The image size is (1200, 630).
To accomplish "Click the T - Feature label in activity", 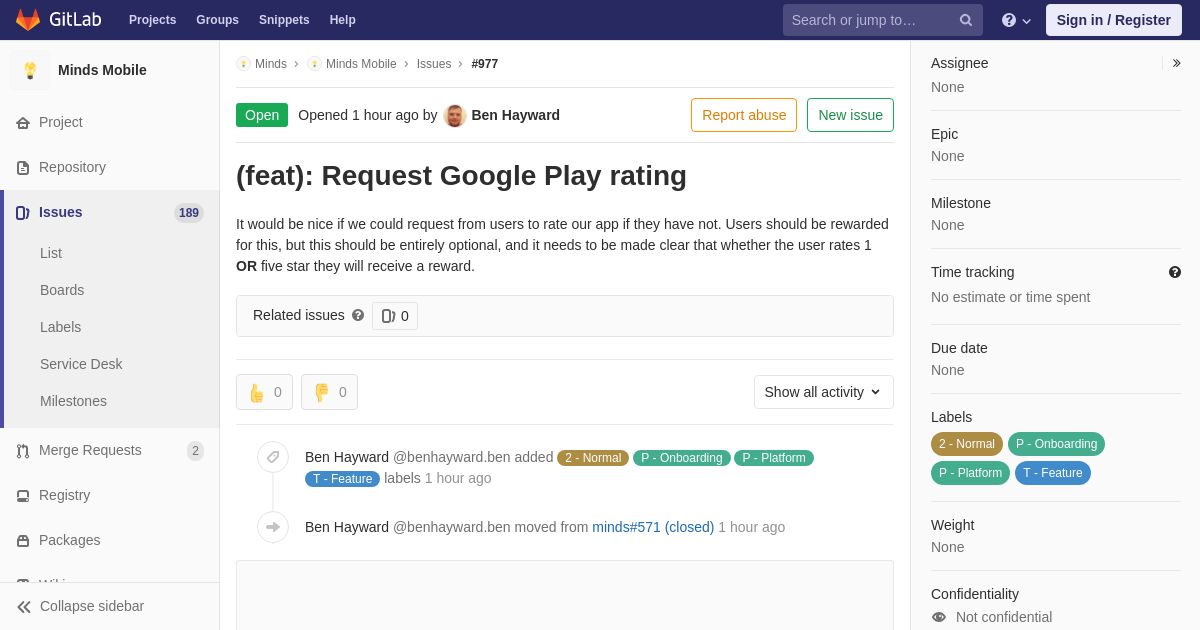I will pyautogui.click(x=342, y=479).
